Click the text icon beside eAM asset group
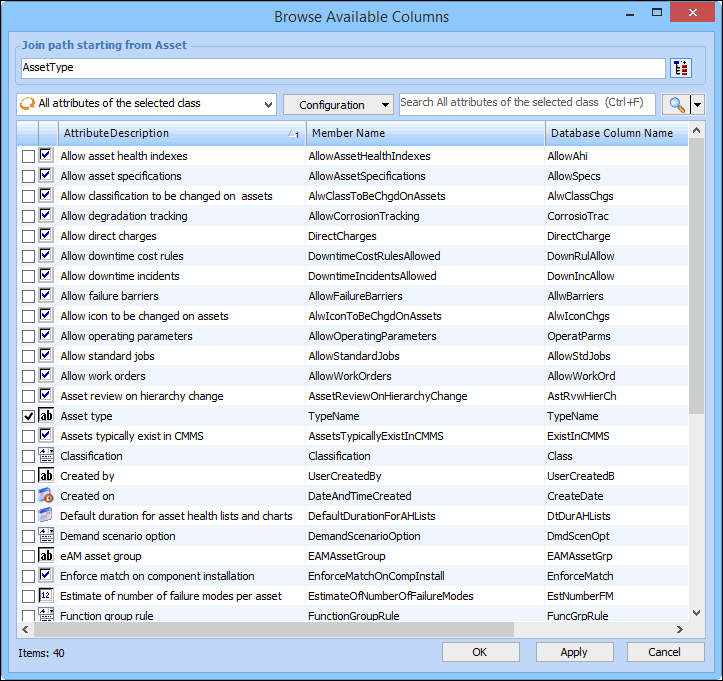Image resolution: width=723 pixels, height=681 pixels. tap(46, 556)
